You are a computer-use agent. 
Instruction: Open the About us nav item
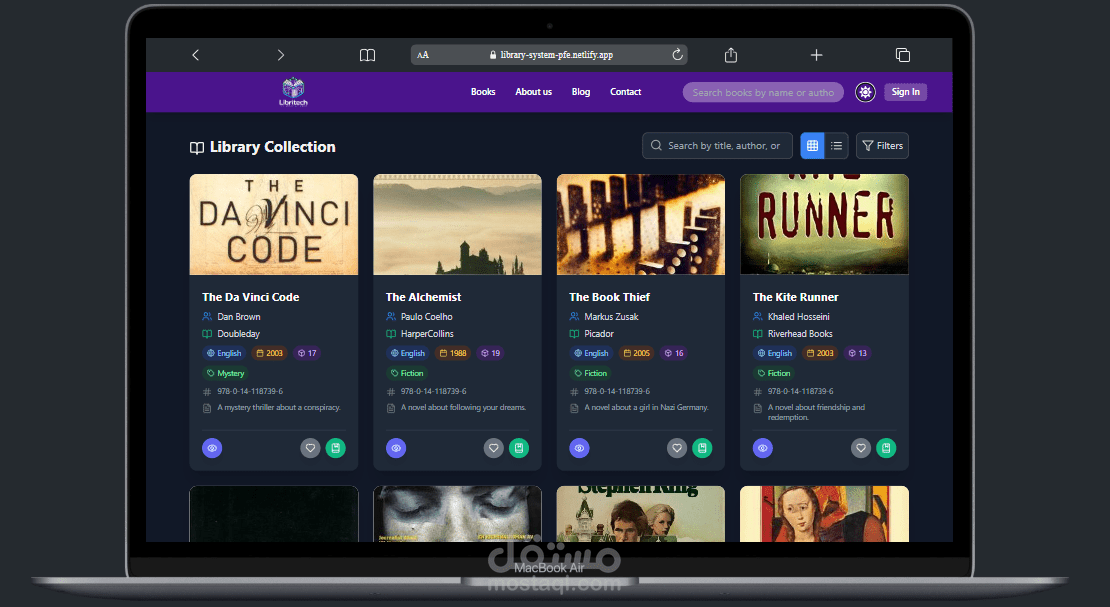click(x=533, y=92)
